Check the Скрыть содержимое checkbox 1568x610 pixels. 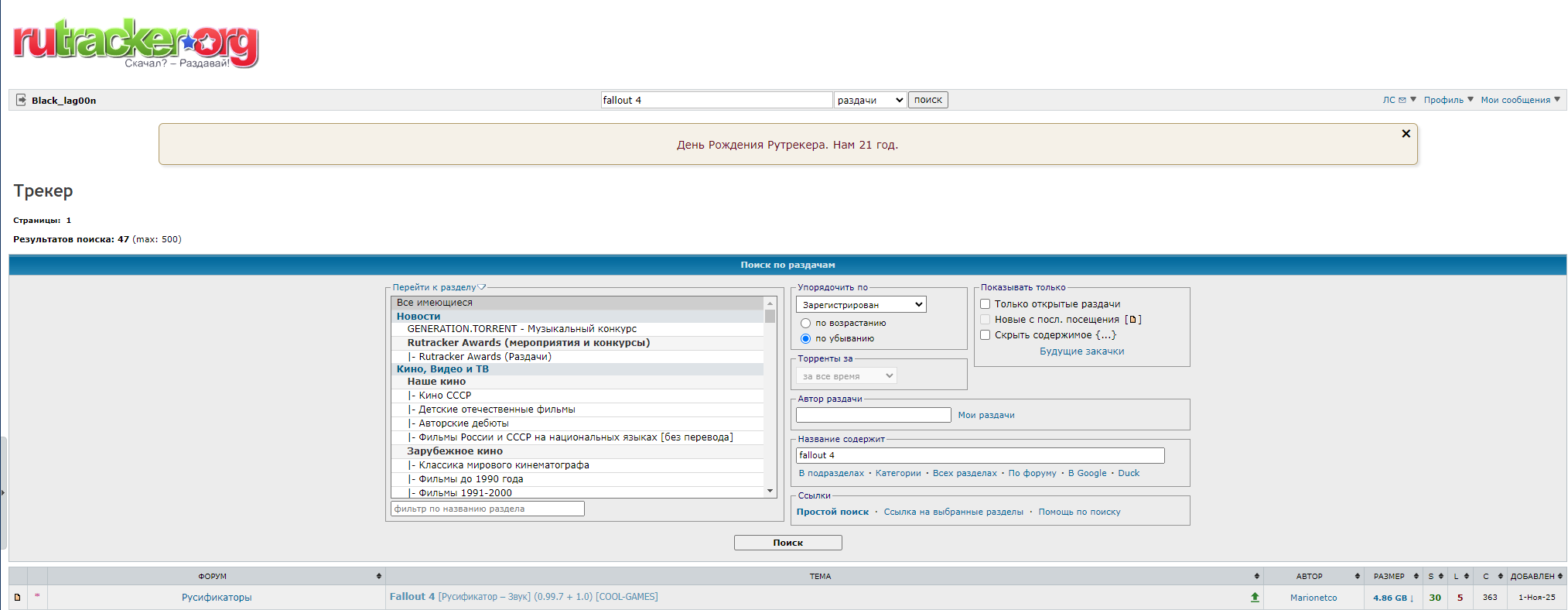point(986,335)
